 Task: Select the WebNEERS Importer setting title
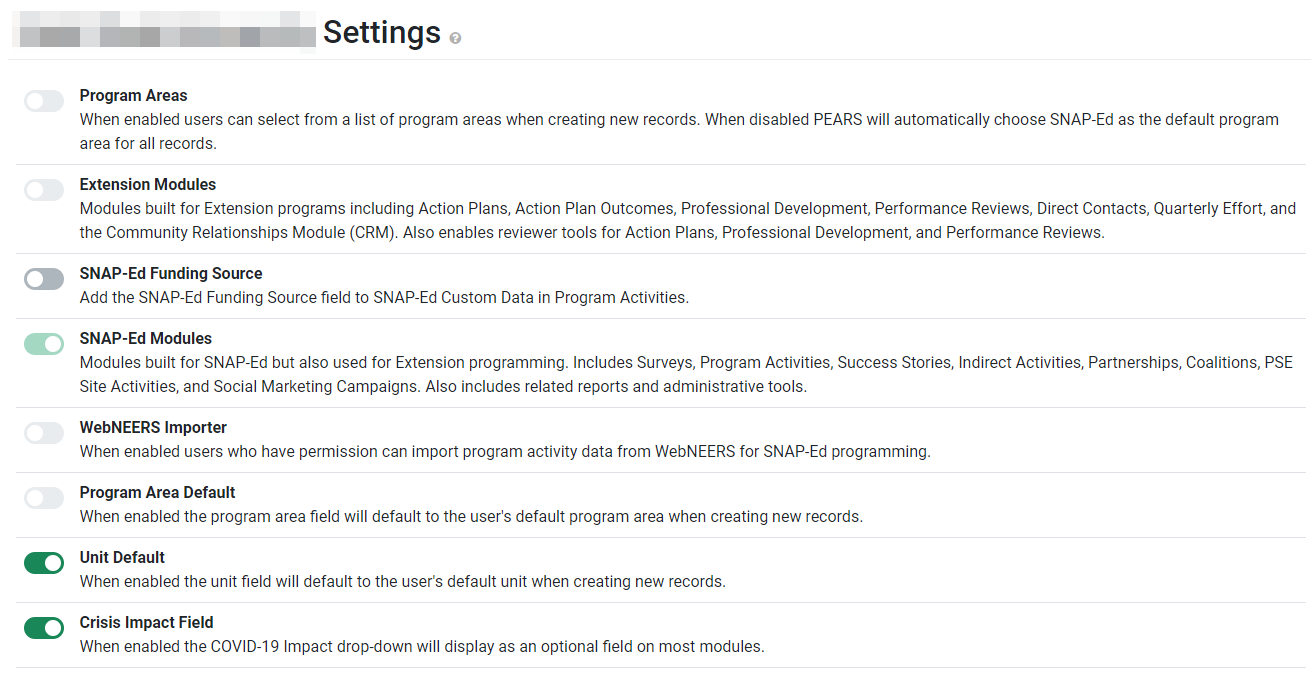(152, 426)
